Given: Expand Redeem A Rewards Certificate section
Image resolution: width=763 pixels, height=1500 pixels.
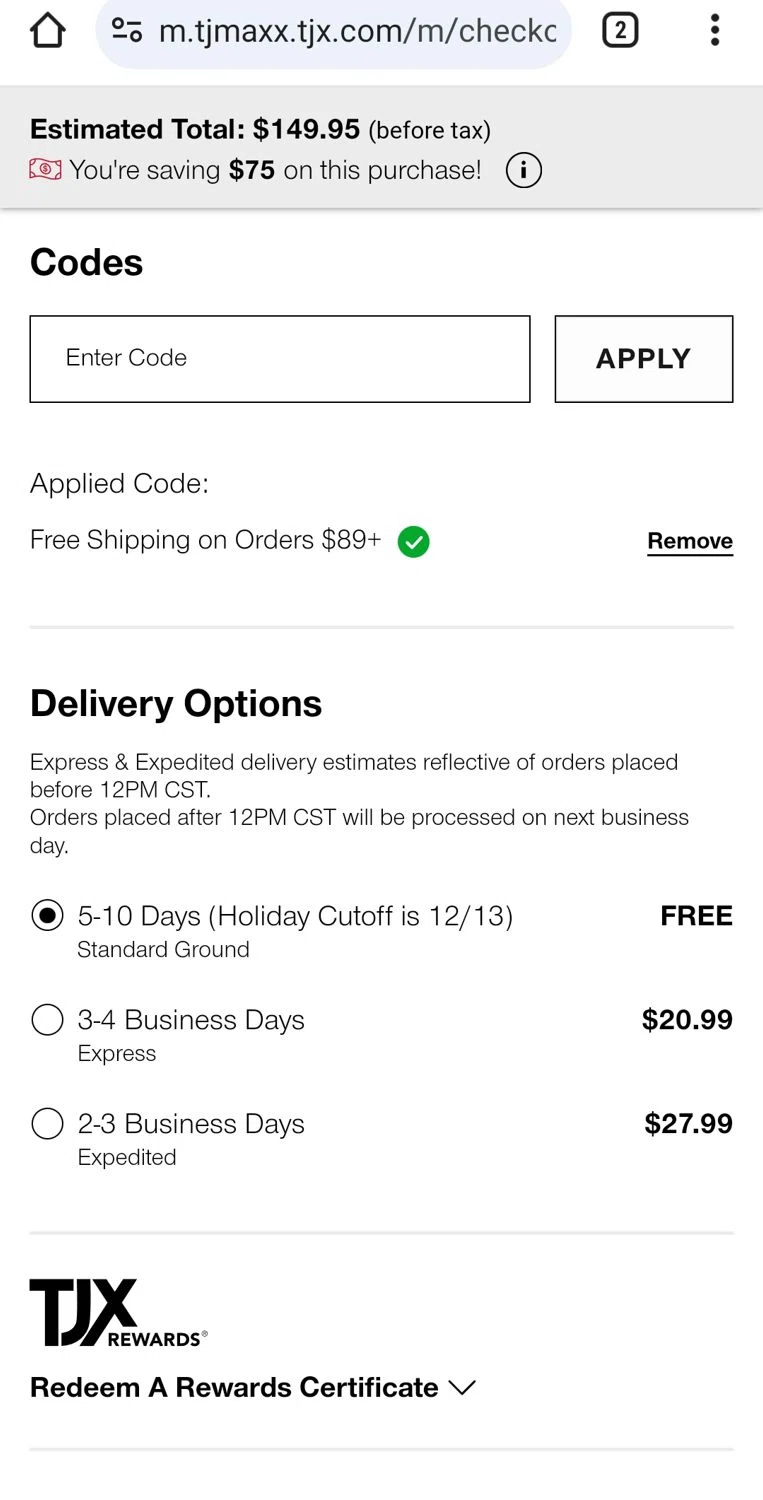Looking at the screenshot, I should pyautogui.click(x=233, y=1387).
